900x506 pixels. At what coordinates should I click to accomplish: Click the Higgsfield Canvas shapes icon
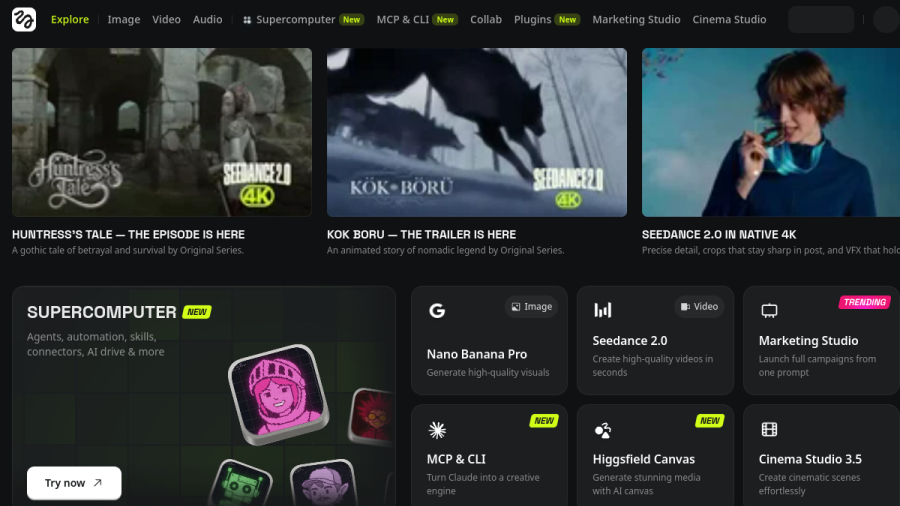pos(603,430)
